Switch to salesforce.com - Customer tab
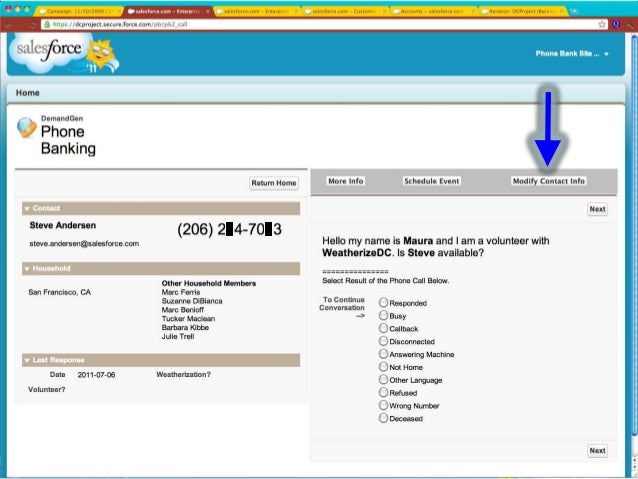638x479 pixels. [343, 11]
